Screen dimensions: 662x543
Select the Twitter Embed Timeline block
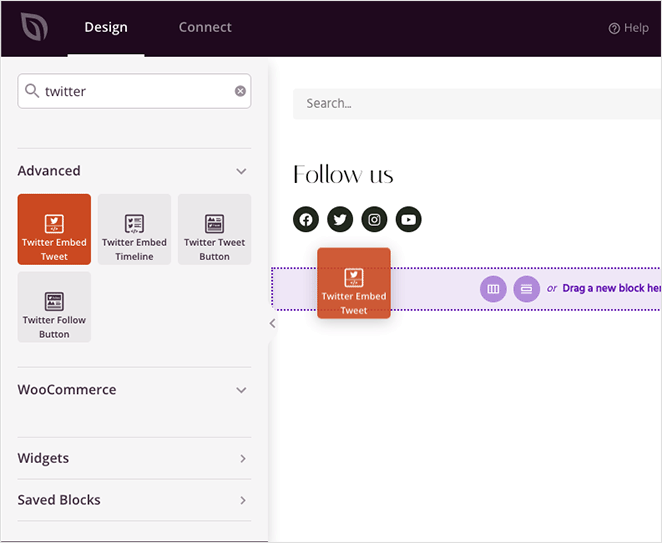134,229
